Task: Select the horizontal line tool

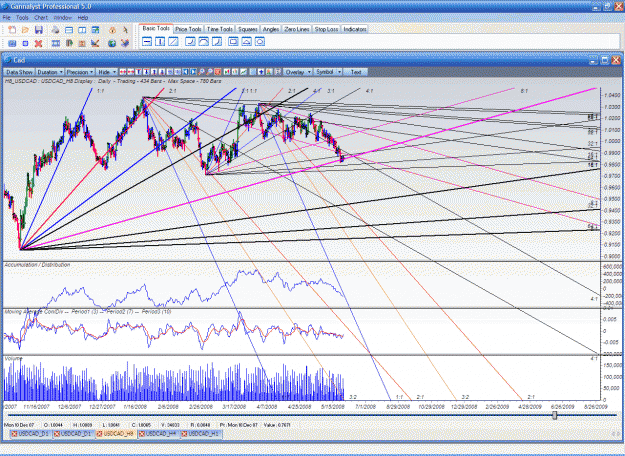Action: tap(147, 41)
